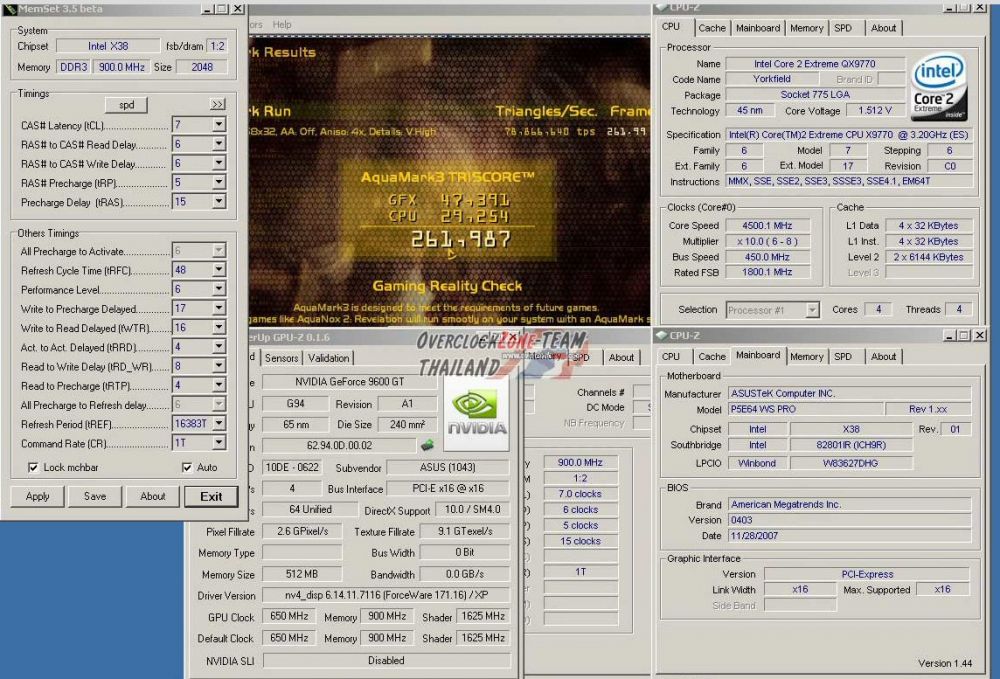Switch to SPD tab in lower CPU-Z
Viewport: 1000px width, 679px height.
[842, 356]
